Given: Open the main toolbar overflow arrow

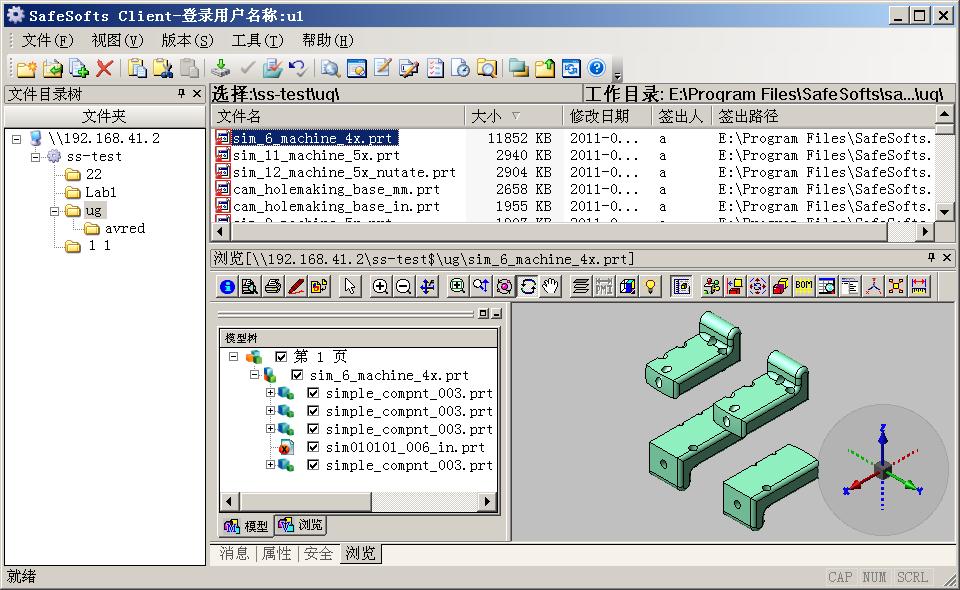Looking at the screenshot, I should click(617, 76).
